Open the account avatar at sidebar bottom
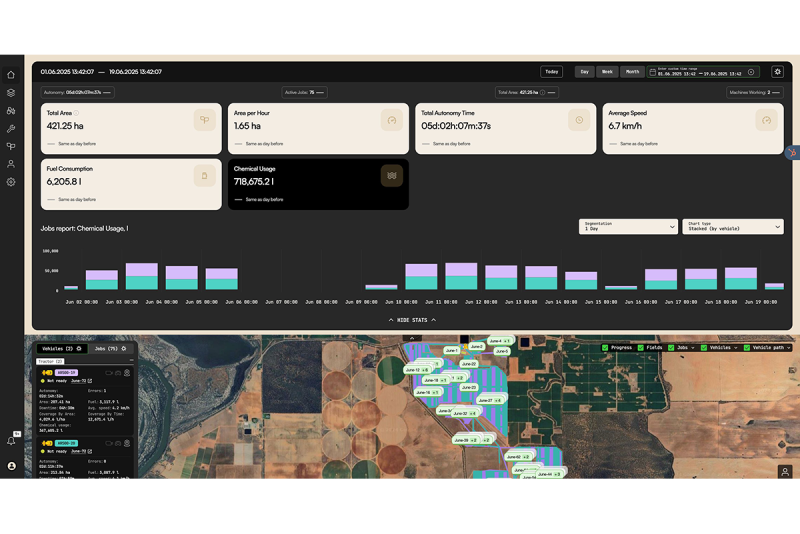Viewport: 800px width, 534px height. (11, 466)
